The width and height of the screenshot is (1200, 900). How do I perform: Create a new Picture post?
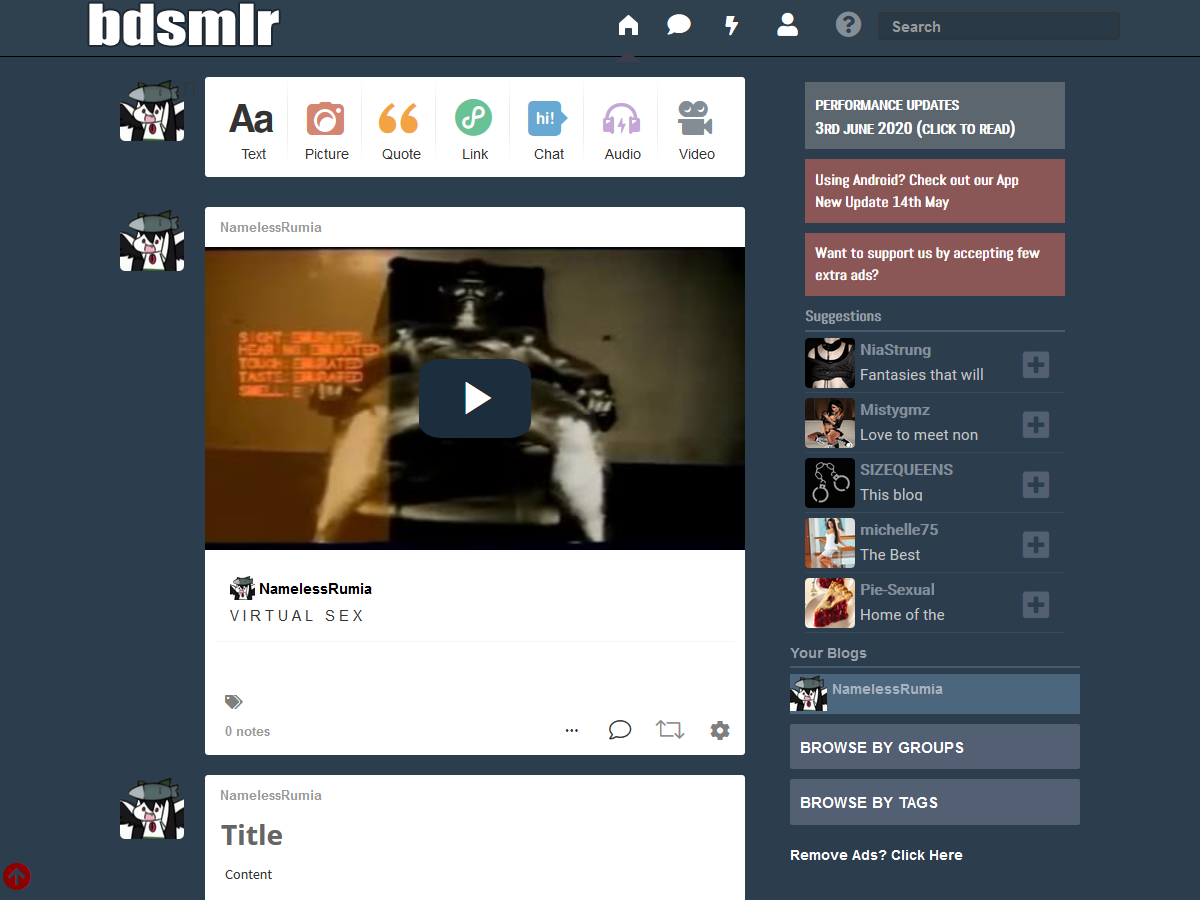(x=327, y=129)
